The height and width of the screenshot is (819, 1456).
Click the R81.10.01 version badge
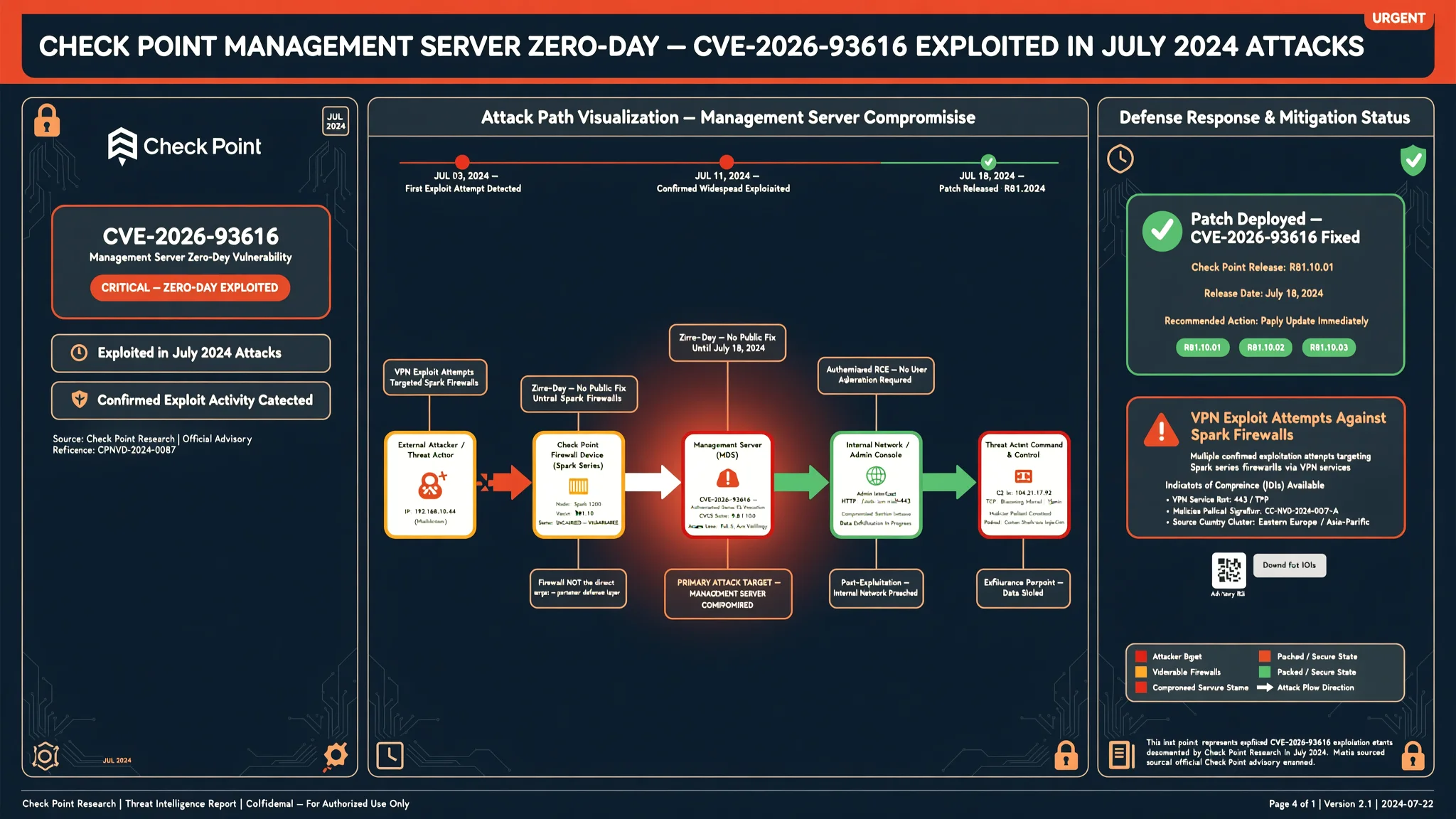(x=1202, y=348)
